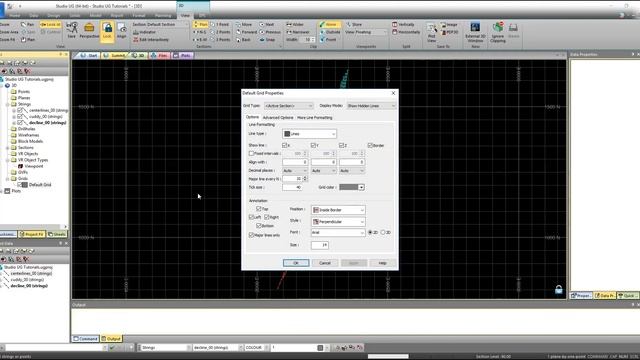640x360 pixels.
Task: Open the Font dropdown
Action: coord(338,232)
